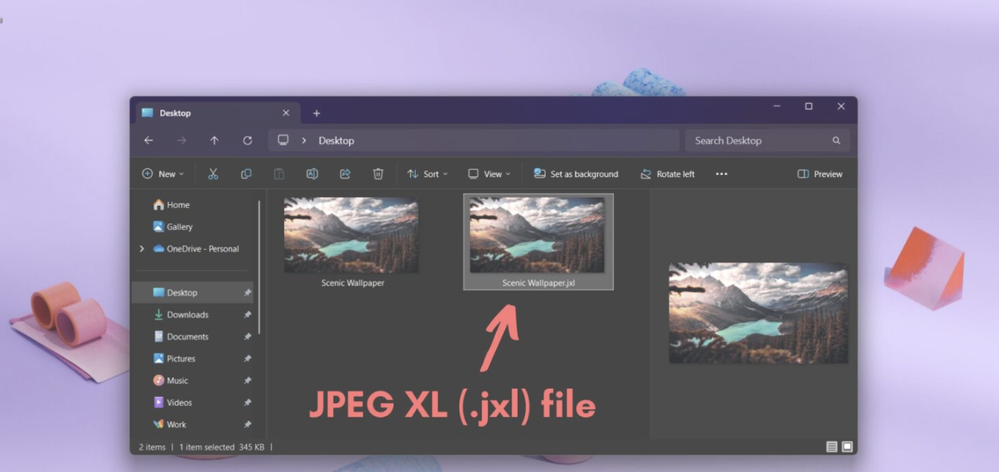Click pin icon next to Documents

tap(247, 337)
